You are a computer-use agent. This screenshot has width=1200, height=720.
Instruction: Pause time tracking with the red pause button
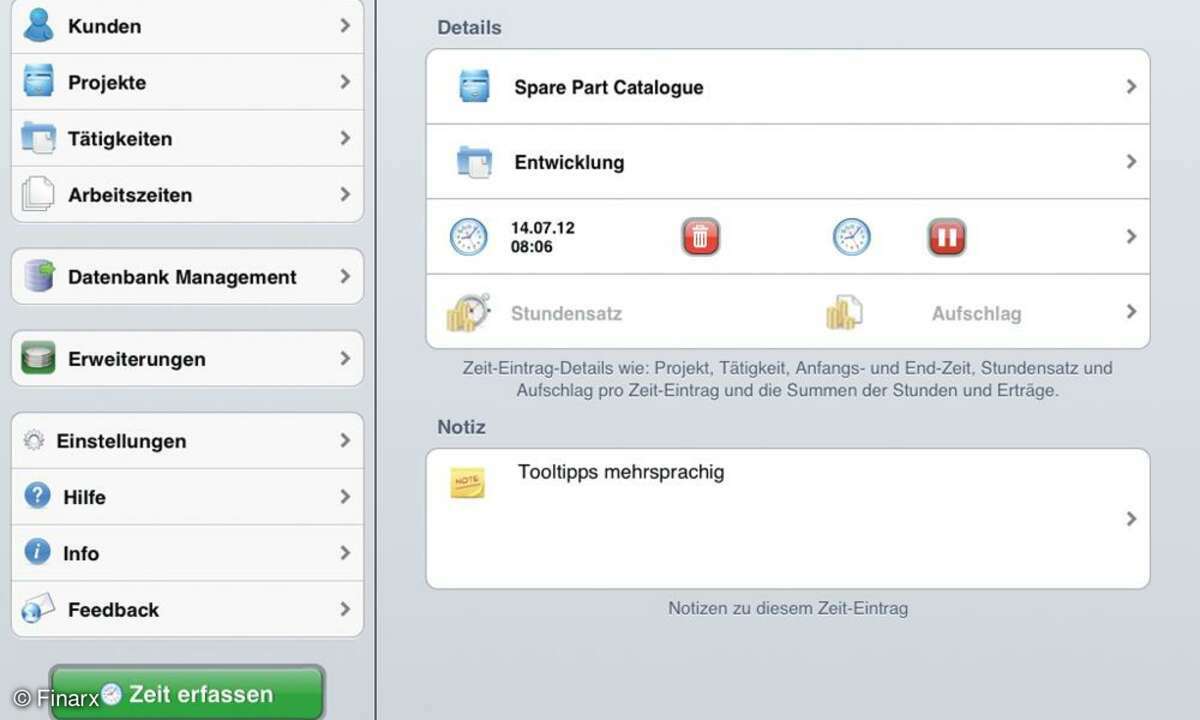946,237
